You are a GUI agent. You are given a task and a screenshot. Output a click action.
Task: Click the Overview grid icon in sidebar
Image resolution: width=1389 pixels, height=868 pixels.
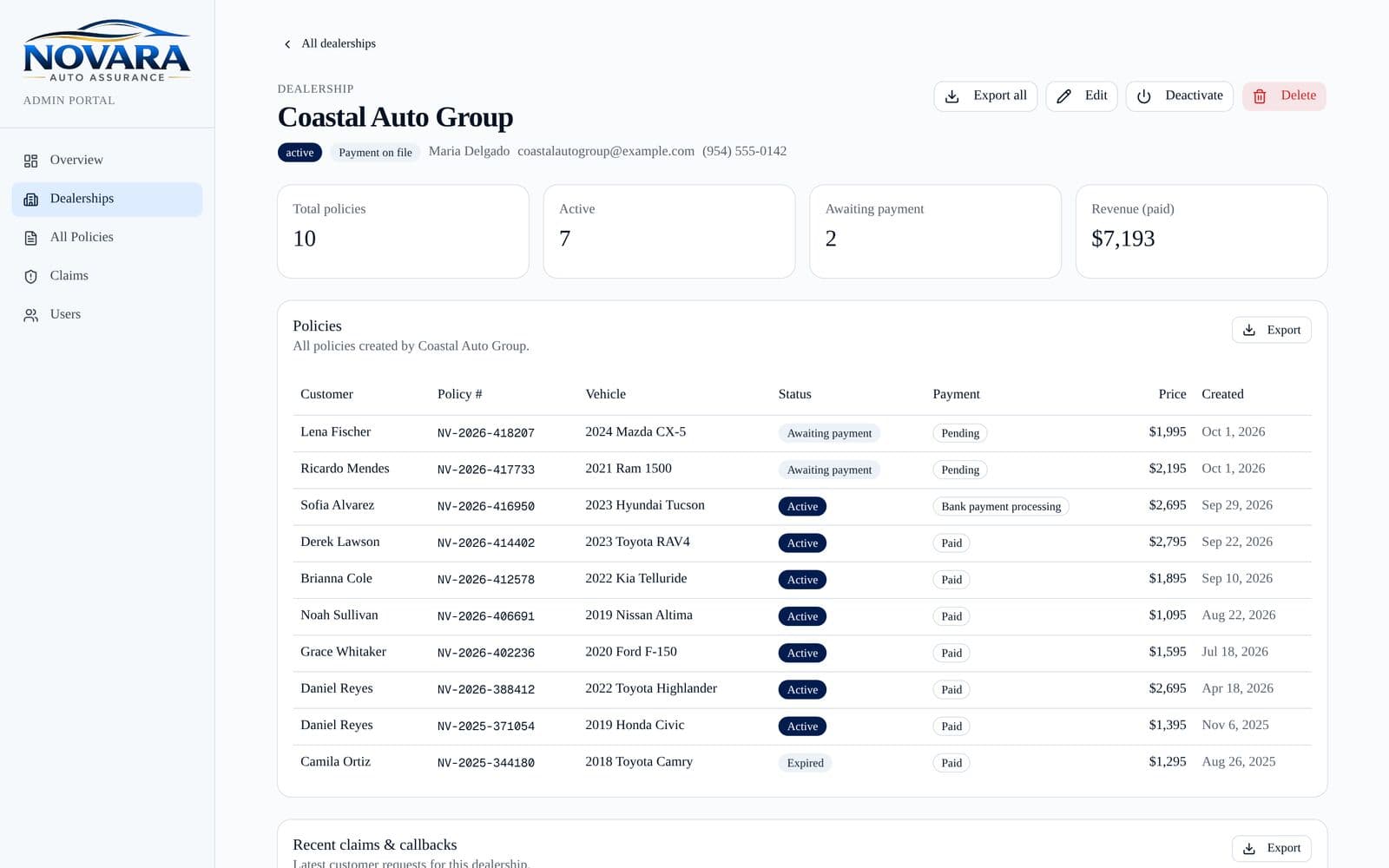(x=31, y=161)
